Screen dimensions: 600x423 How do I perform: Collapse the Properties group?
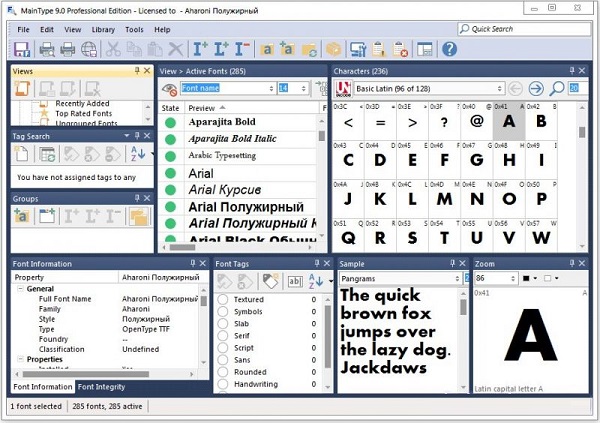[20, 359]
